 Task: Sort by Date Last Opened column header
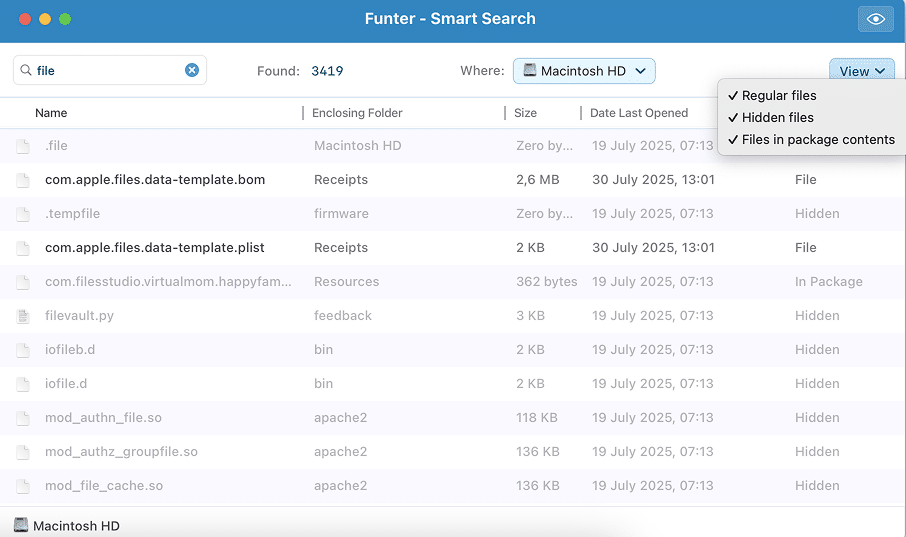pos(638,113)
